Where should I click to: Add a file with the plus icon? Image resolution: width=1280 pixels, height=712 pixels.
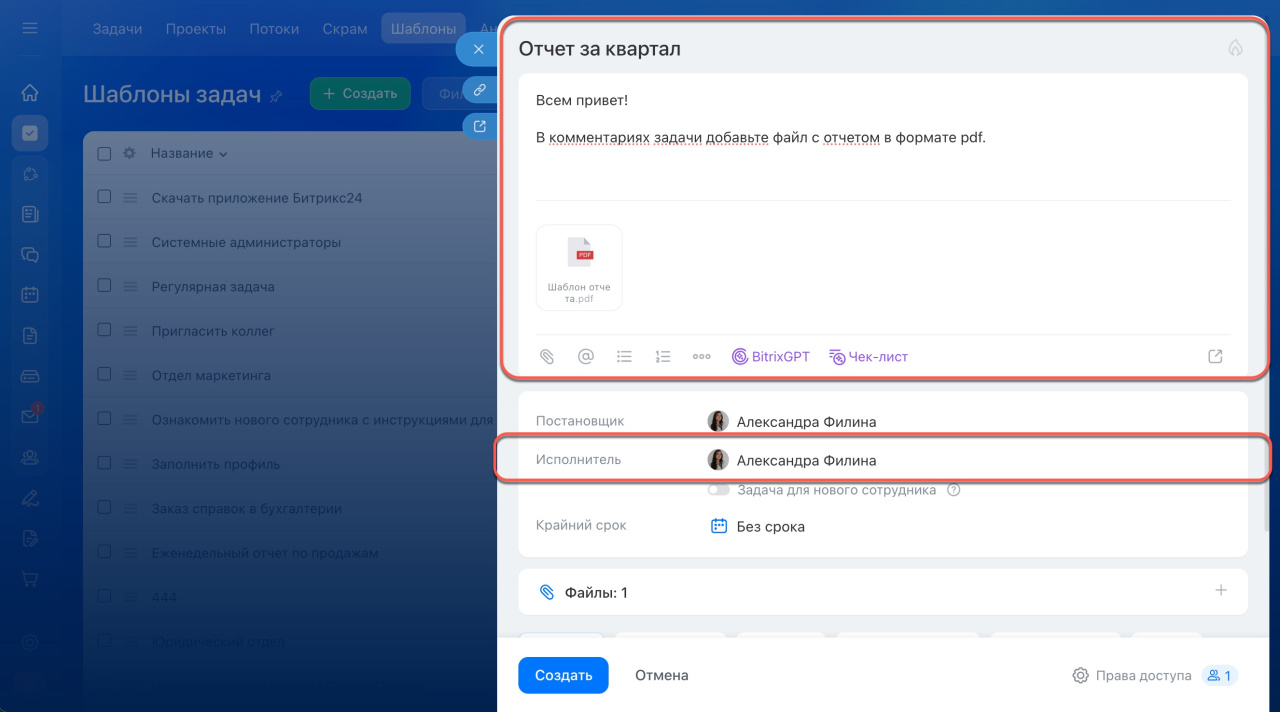click(x=1221, y=591)
